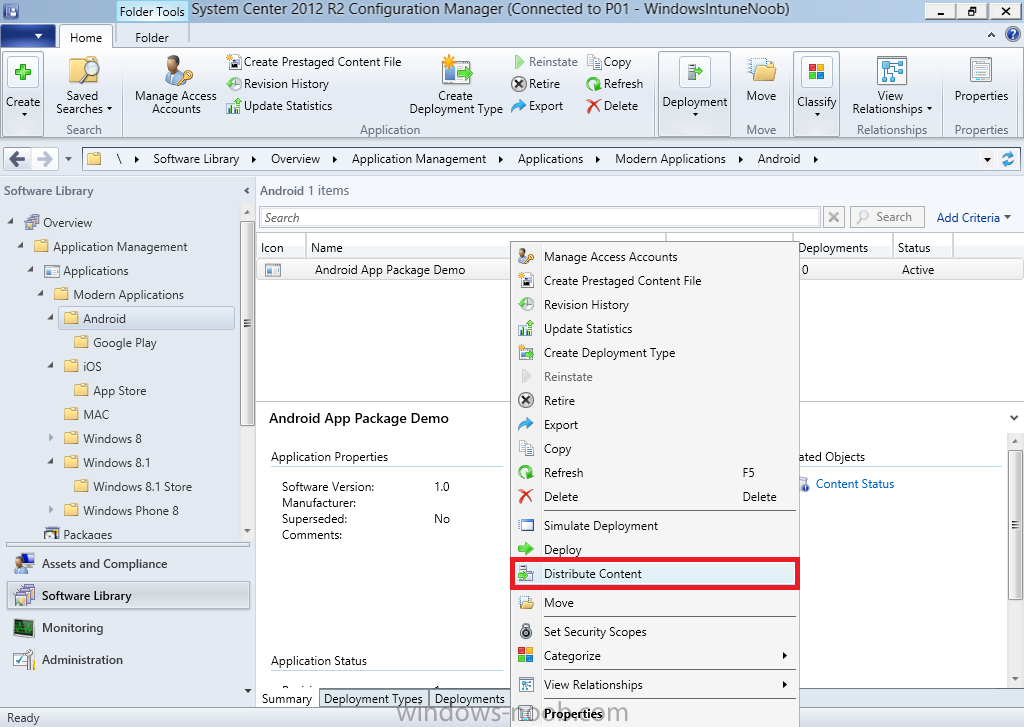Choose Retire in the context menu
Screen dimensions: 1024x727
tap(654, 400)
